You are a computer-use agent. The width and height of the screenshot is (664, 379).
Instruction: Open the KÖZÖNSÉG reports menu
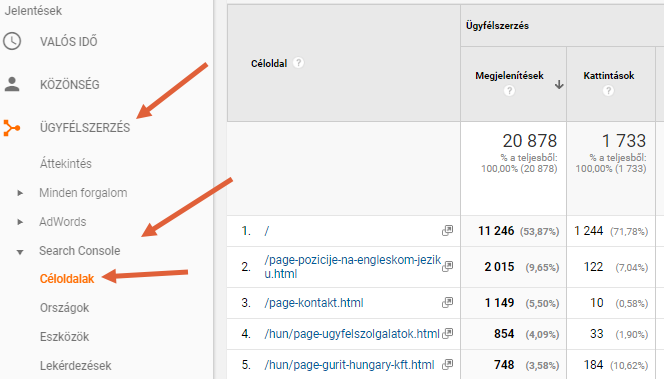tap(70, 85)
